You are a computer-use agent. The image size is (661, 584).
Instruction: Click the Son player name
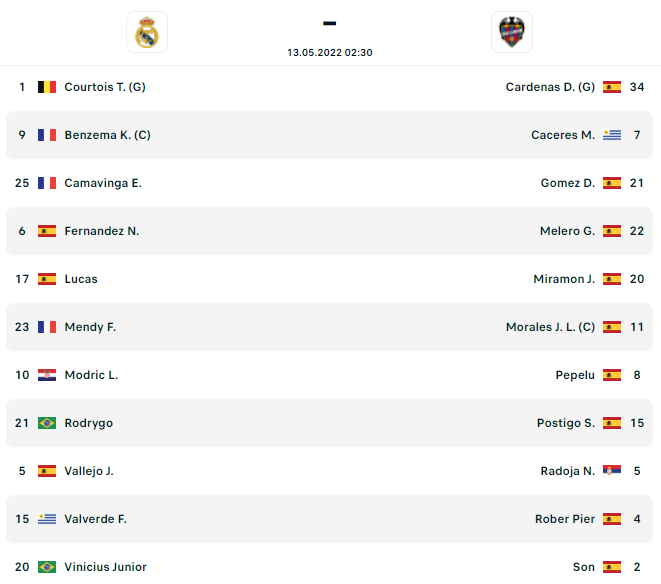[x=584, y=567]
